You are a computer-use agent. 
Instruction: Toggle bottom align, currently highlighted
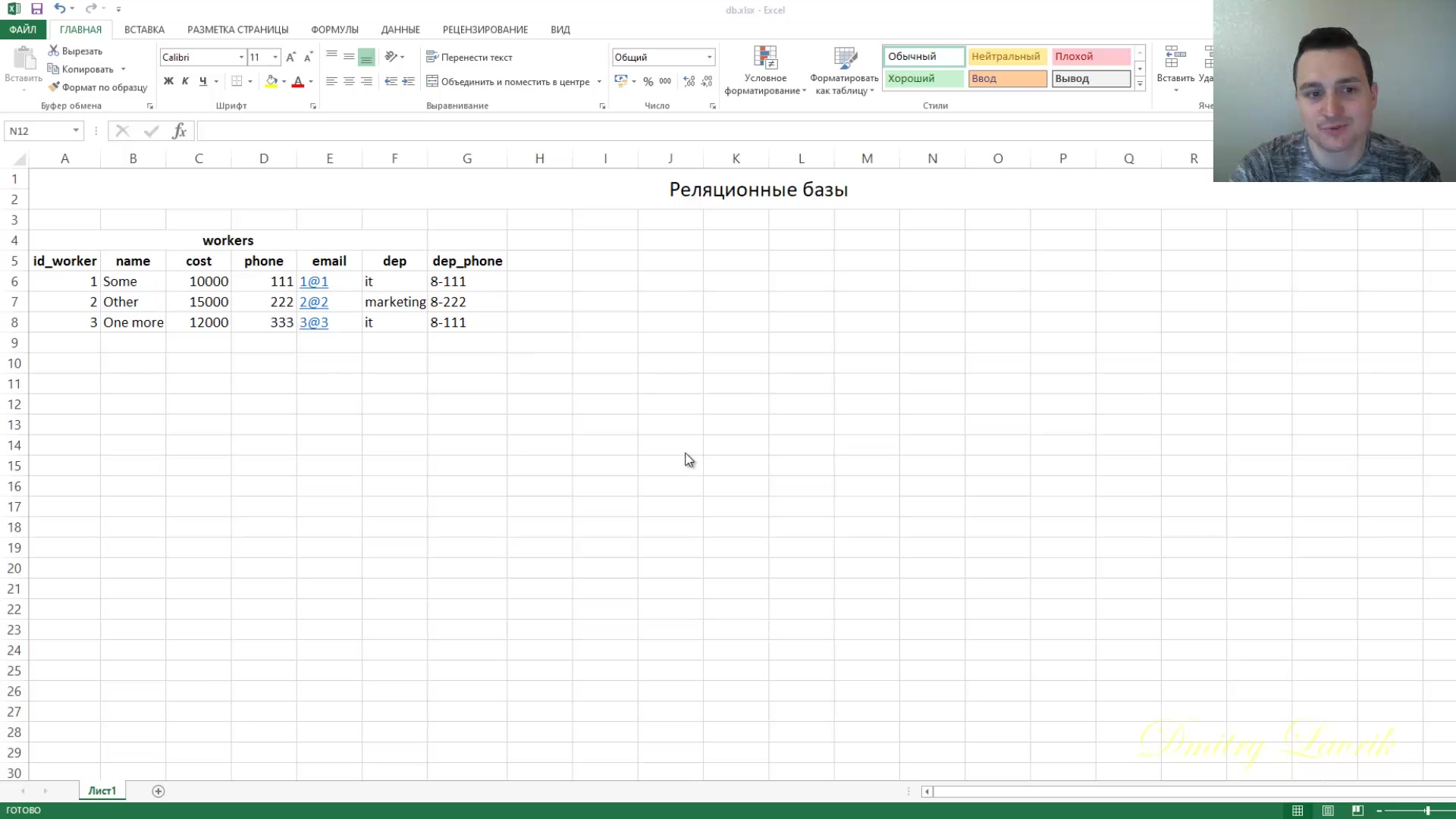[x=366, y=57]
